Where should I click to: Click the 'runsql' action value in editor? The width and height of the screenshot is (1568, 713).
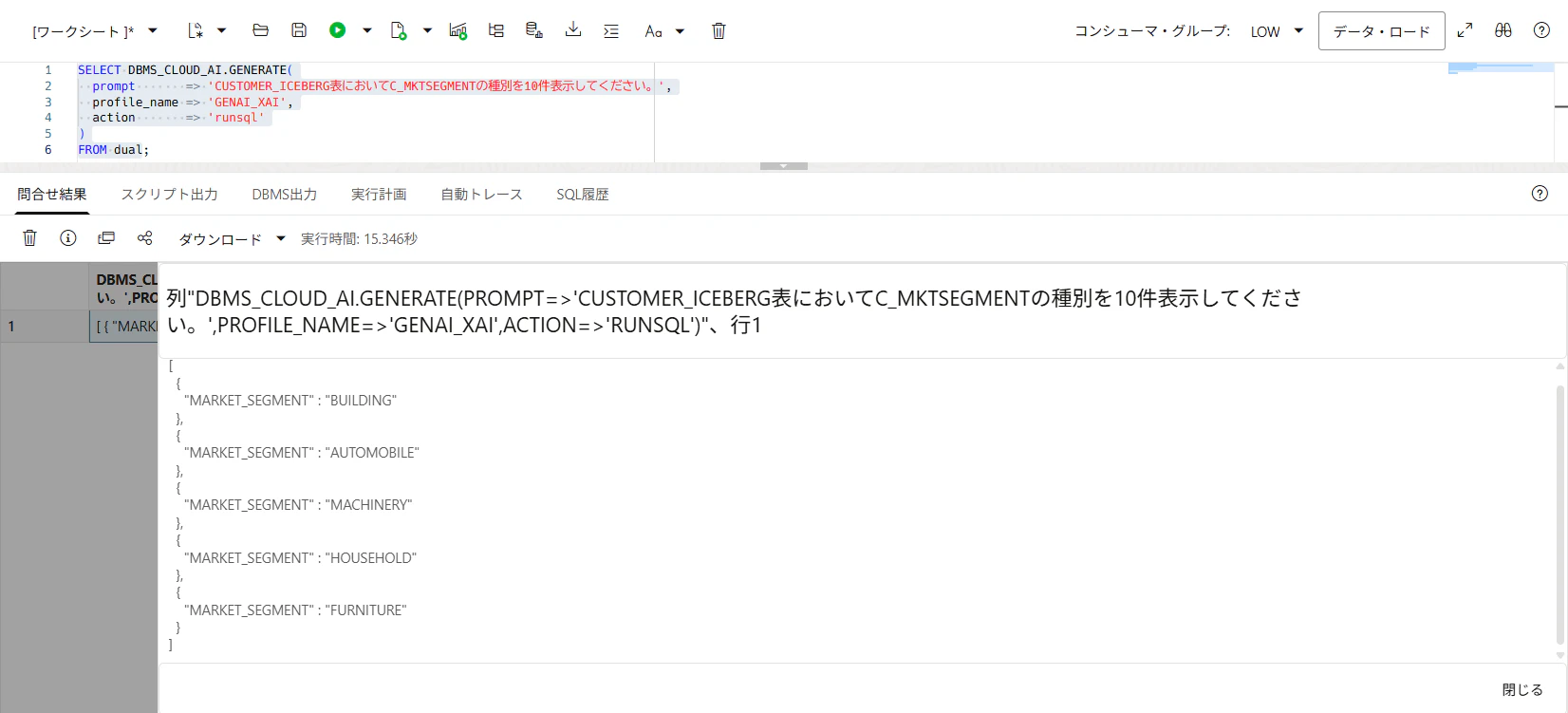pyautogui.click(x=236, y=118)
